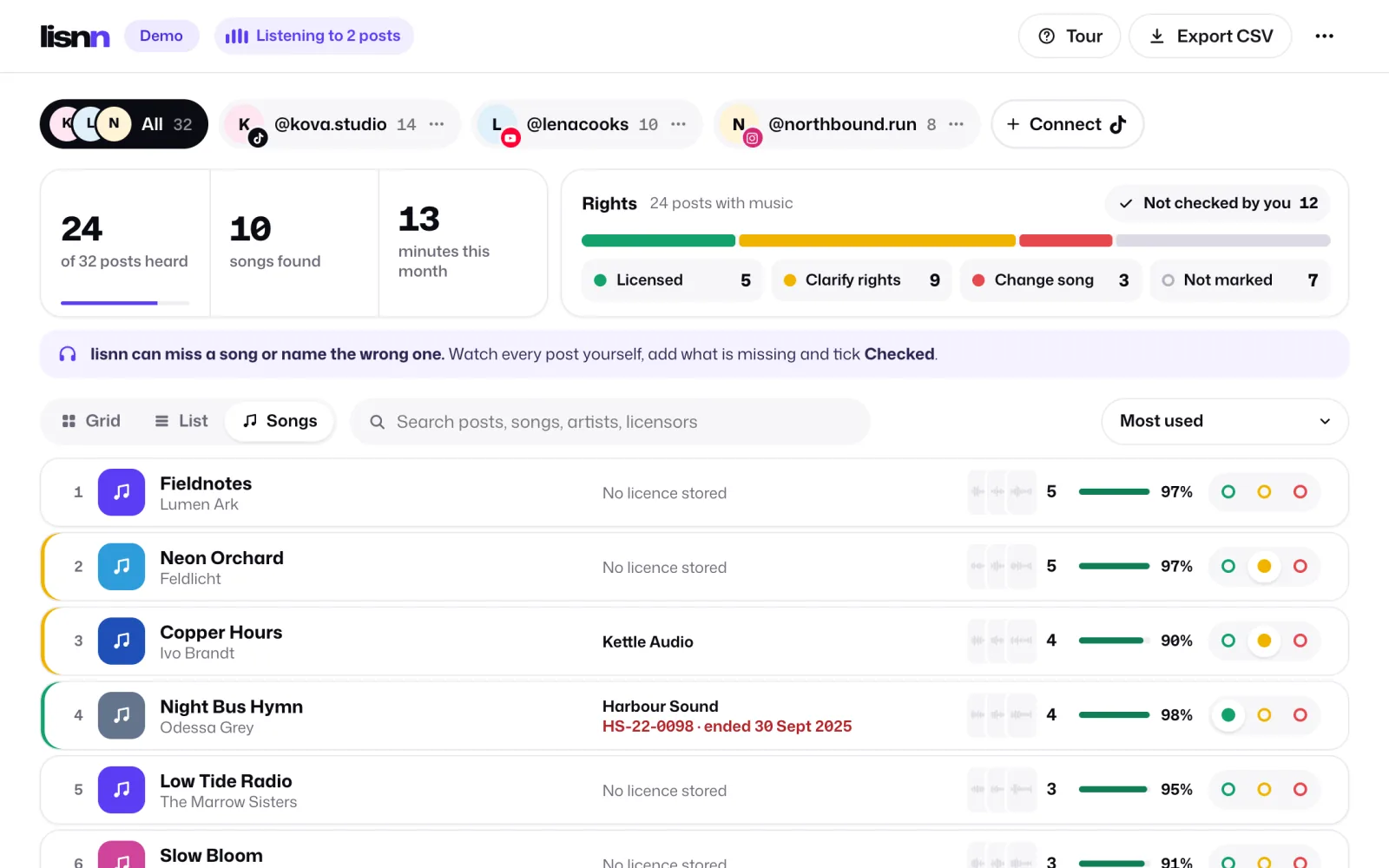The image size is (1389, 868).
Task: Toggle the green Licensed dot on Night Bus Hymn
Action: pyautogui.click(x=1228, y=715)
